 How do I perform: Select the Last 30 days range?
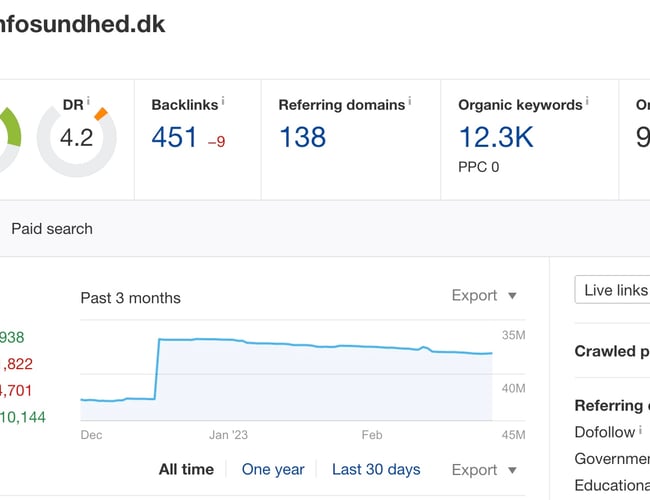[376, 469]
